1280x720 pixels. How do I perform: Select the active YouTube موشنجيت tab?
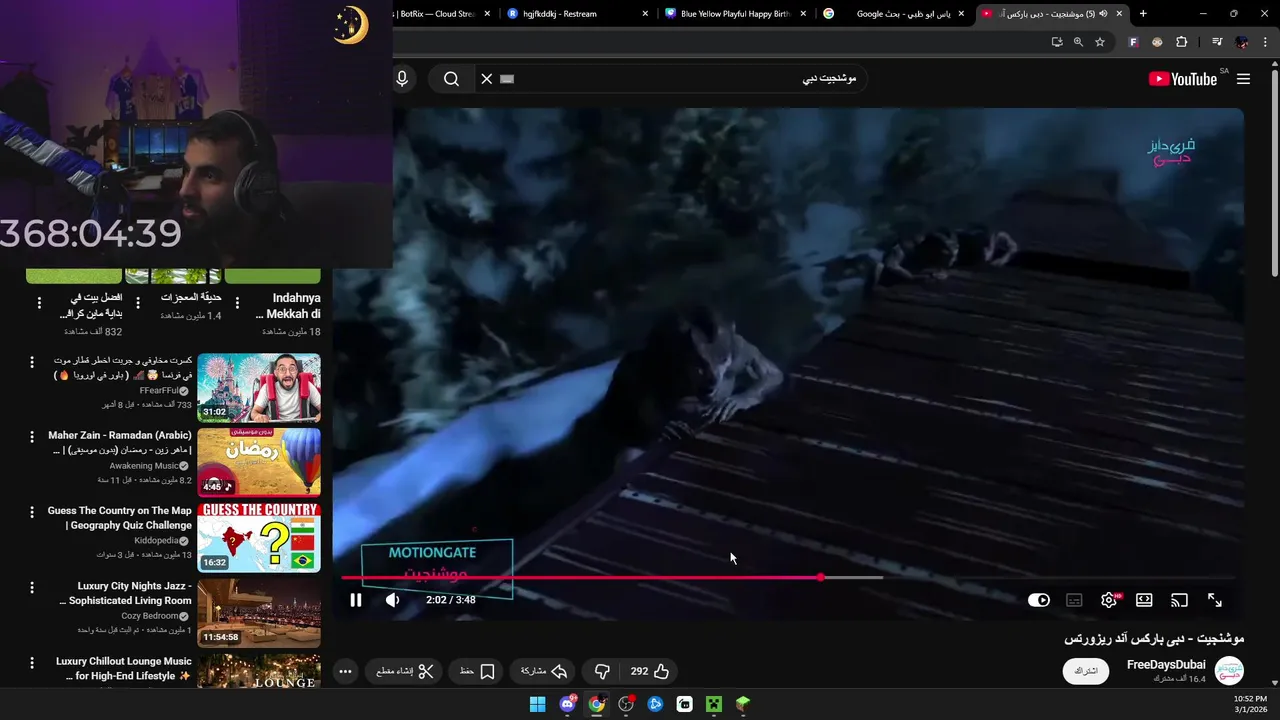point(1050,14)
